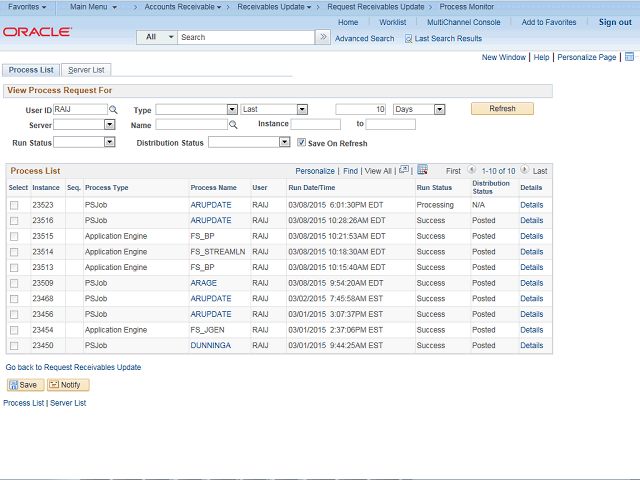The height and width of the screenshot is (480, 640).
Task: Click the User ID lookup magnifier icon
Action: 113,109
